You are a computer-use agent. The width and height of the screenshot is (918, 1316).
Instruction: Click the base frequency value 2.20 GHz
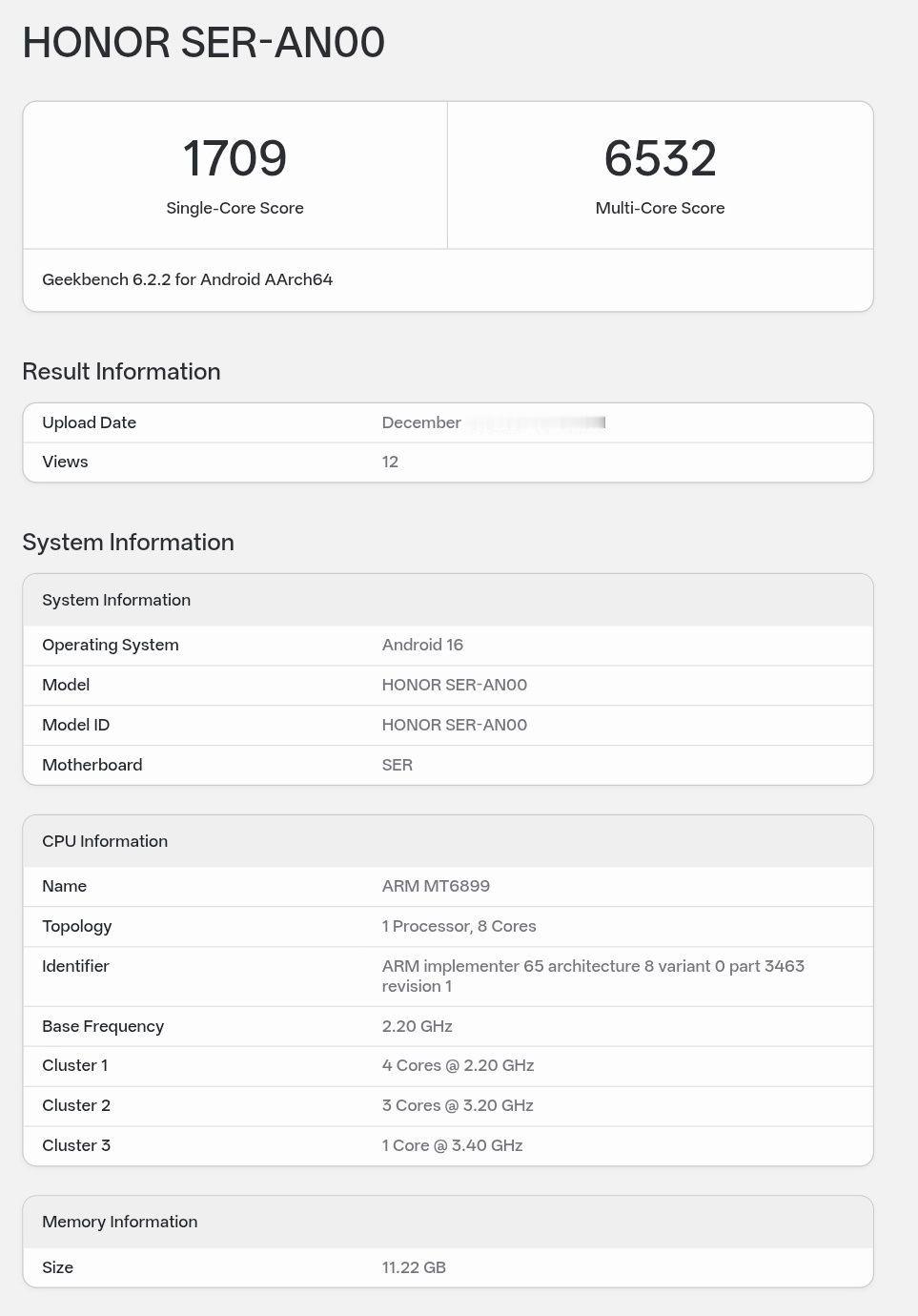(418, 1026)
